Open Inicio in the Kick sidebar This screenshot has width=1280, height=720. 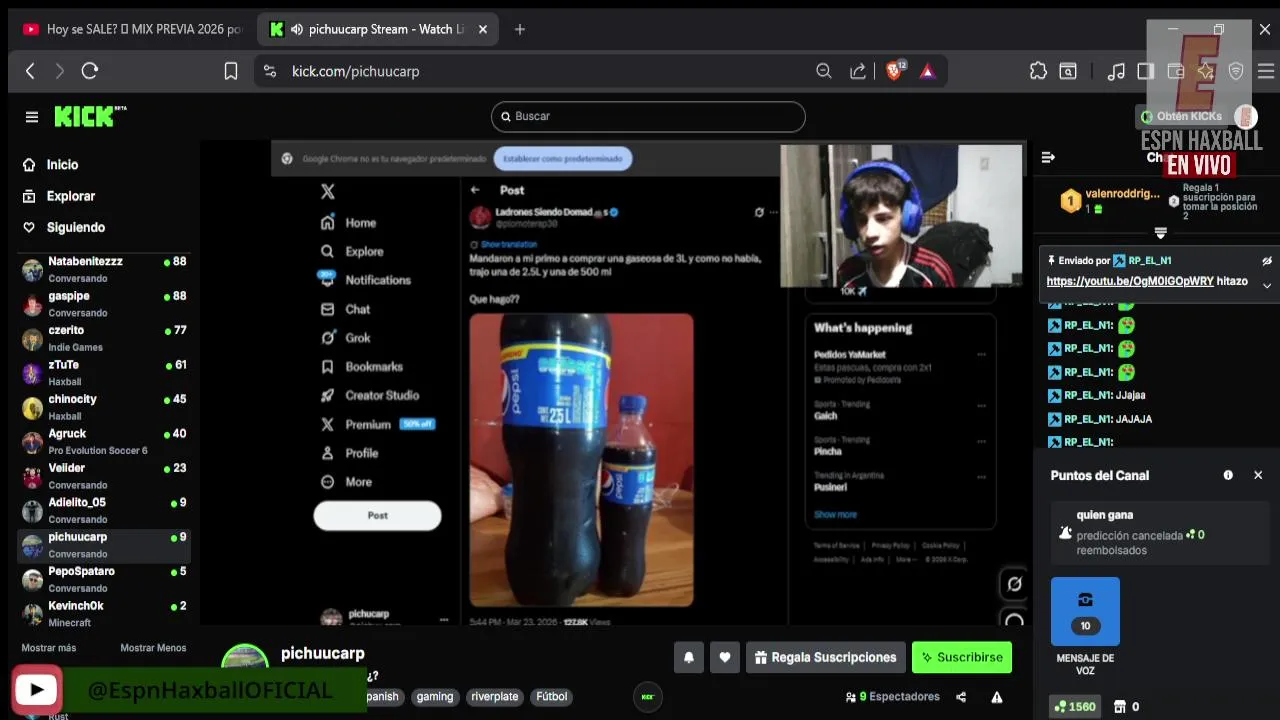(x=62, y=165)
